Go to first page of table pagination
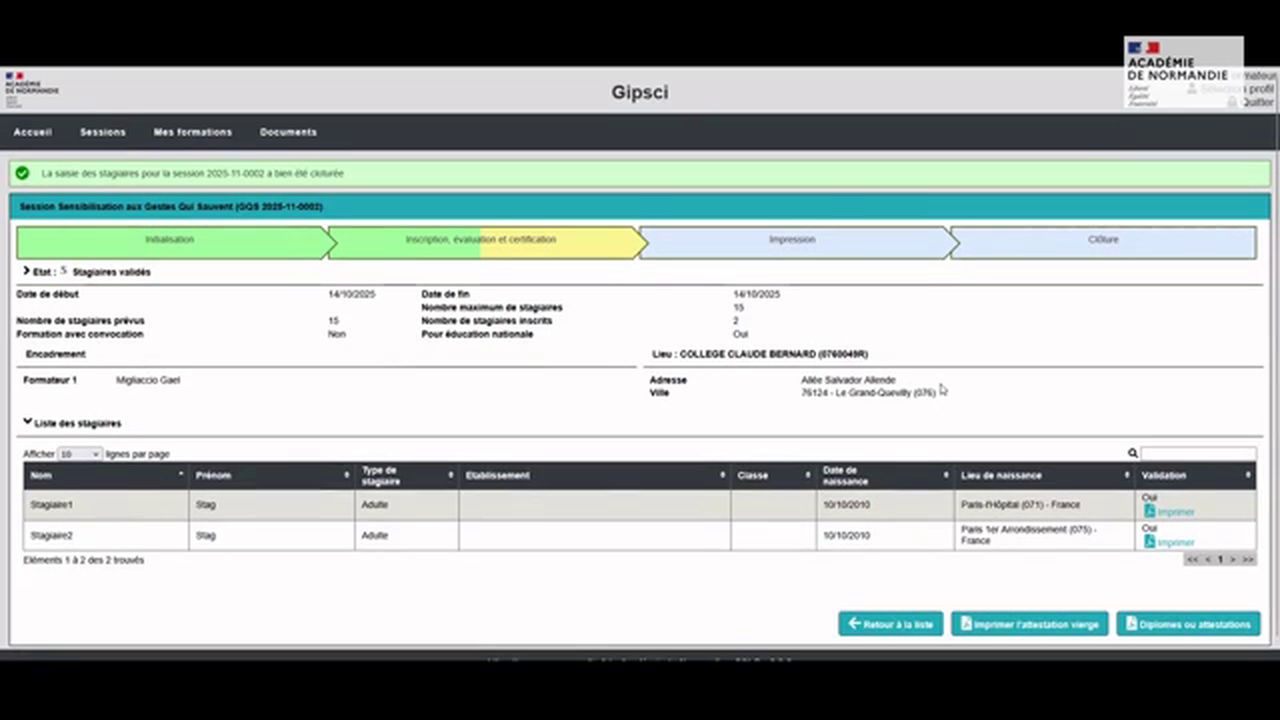The height and width of the screenshot is (720, 1280). coord(1191,560)
